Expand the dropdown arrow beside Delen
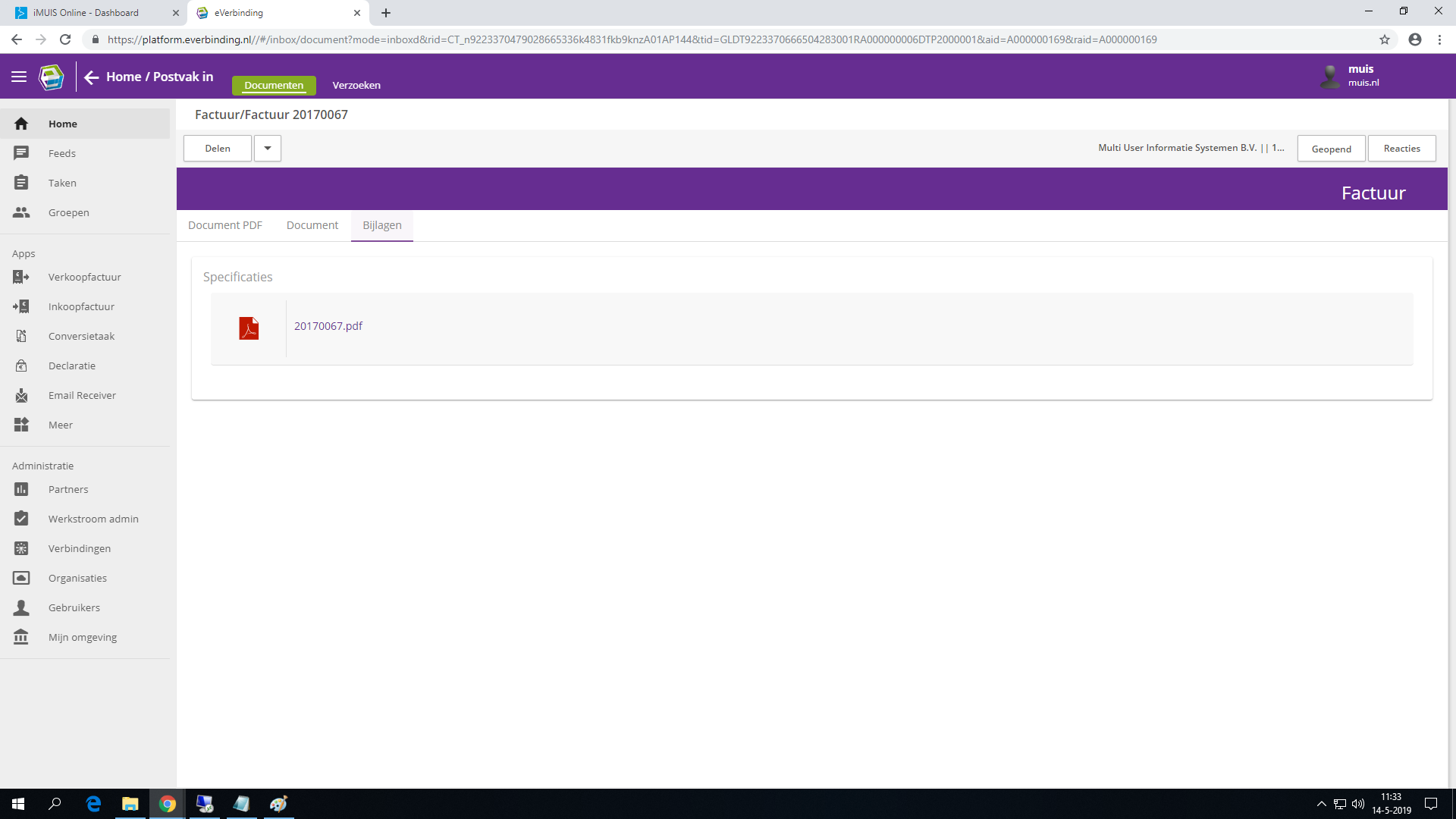 (x=268, y=149)
